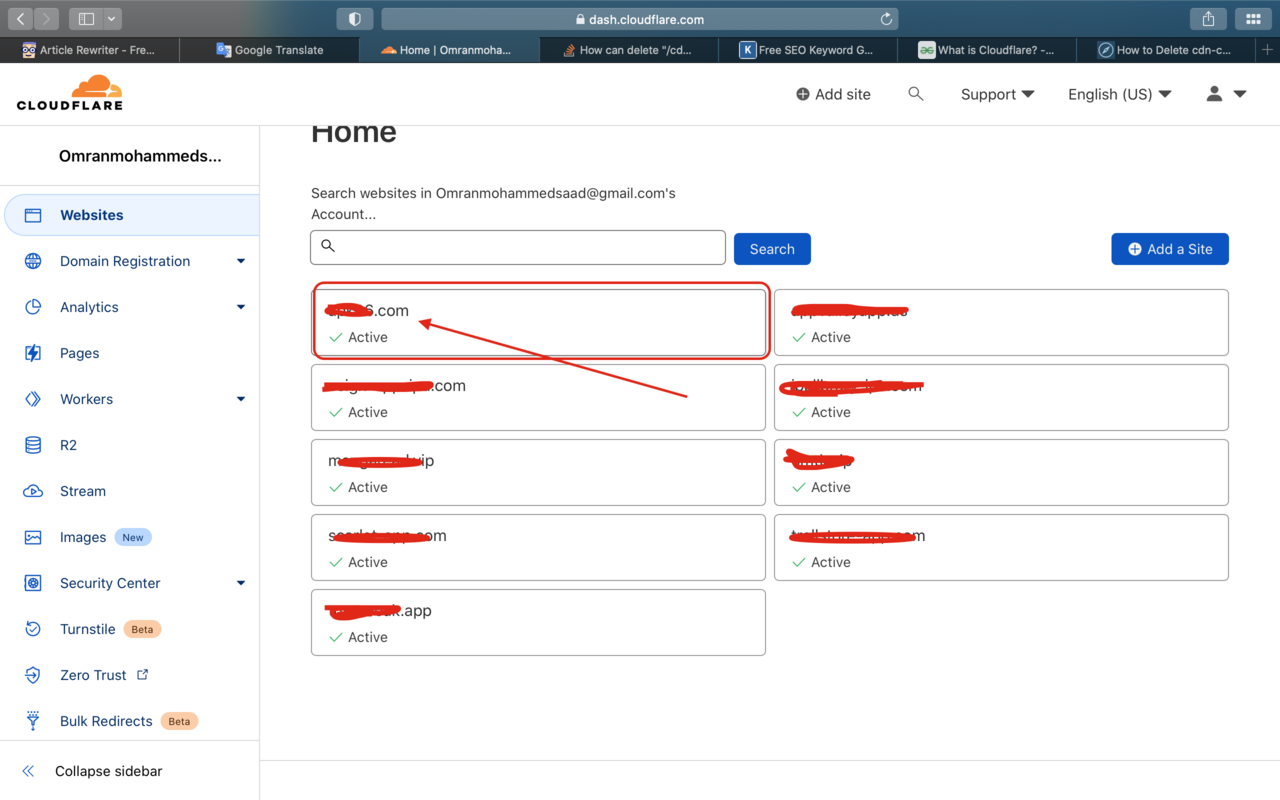Open Workers sidebar item
This screenshot has height=800, width=1280.
click(86, 399)
